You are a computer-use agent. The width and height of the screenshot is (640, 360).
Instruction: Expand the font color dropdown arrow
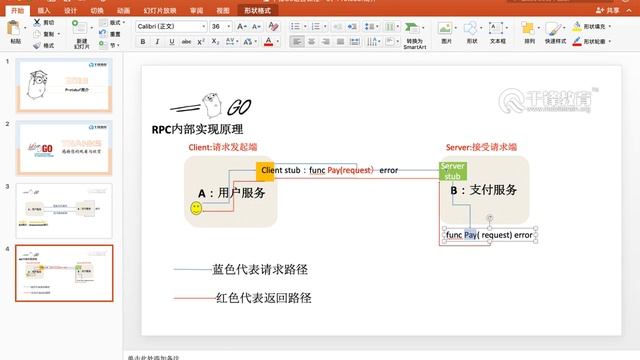pos(278,42)
